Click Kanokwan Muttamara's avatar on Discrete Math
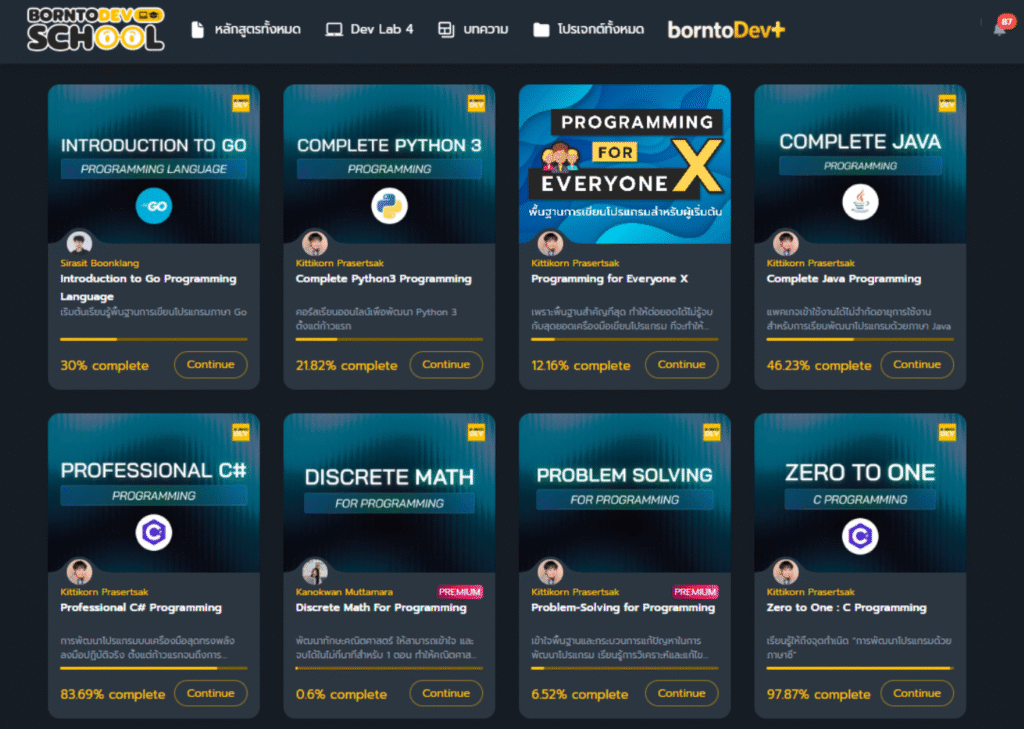 click(315, 572)
